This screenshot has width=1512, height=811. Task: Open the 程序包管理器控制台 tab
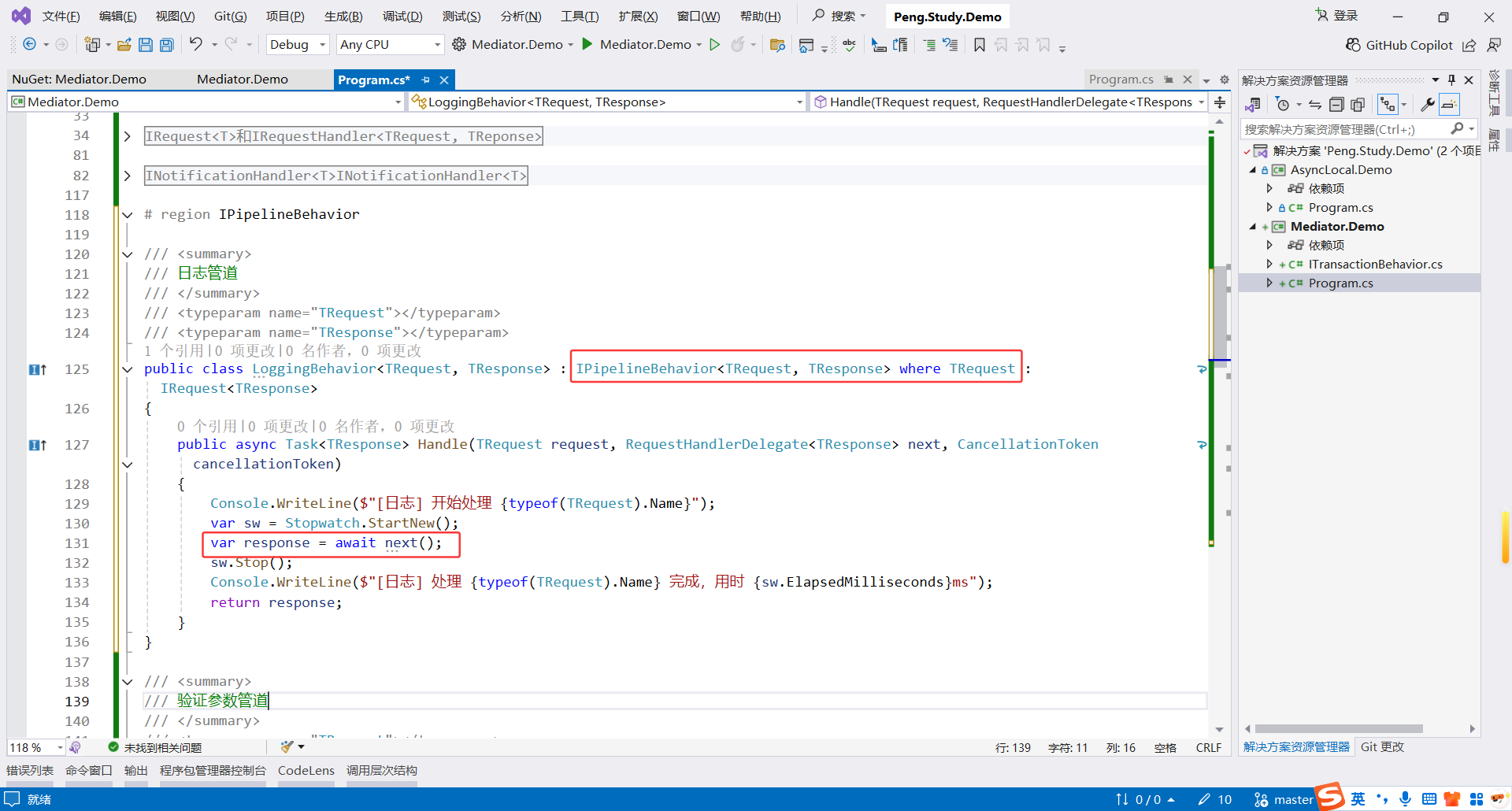(213, 771)
